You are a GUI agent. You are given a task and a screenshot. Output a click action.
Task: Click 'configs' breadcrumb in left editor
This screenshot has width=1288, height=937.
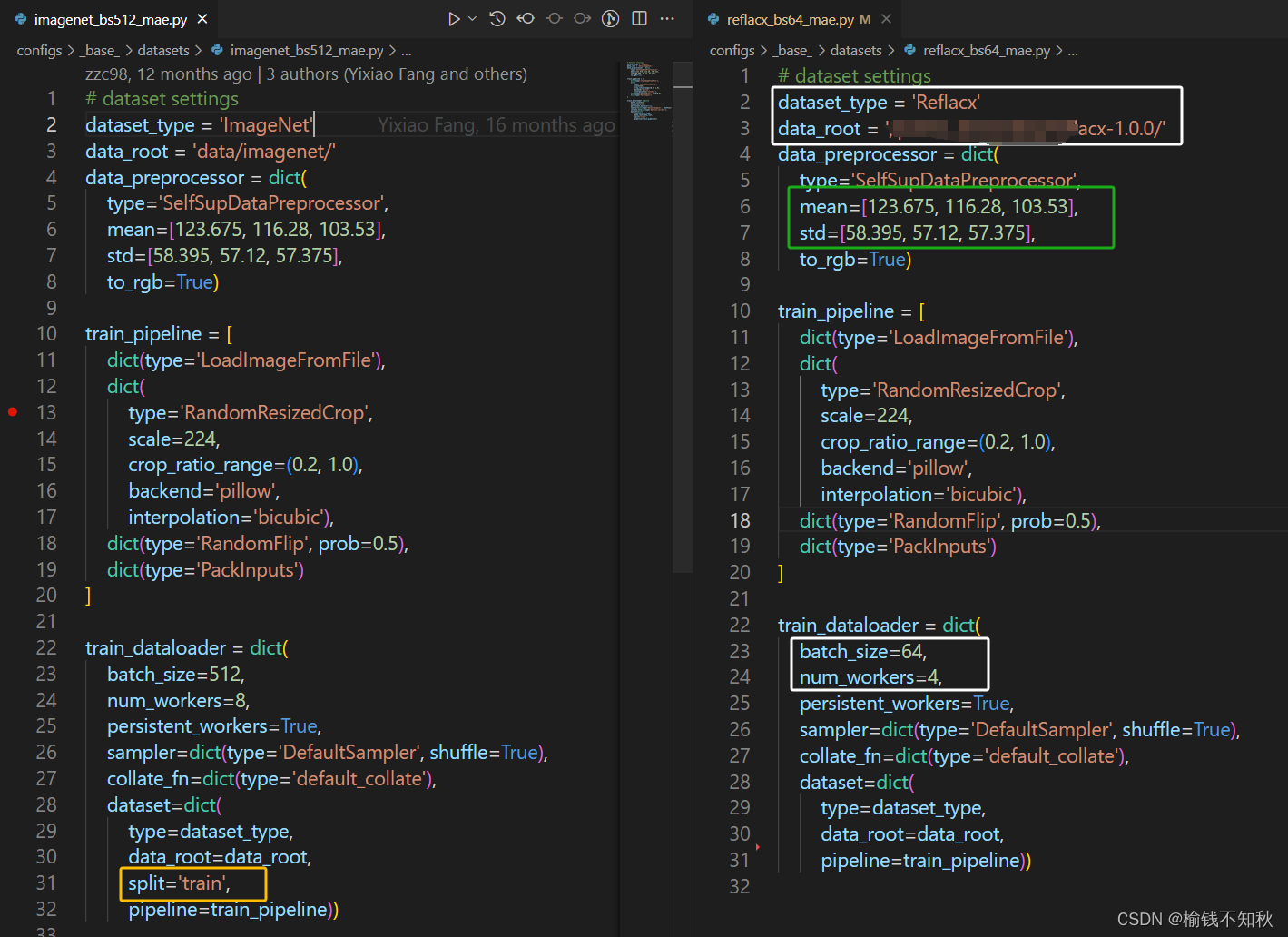click(x=39, y=51)
